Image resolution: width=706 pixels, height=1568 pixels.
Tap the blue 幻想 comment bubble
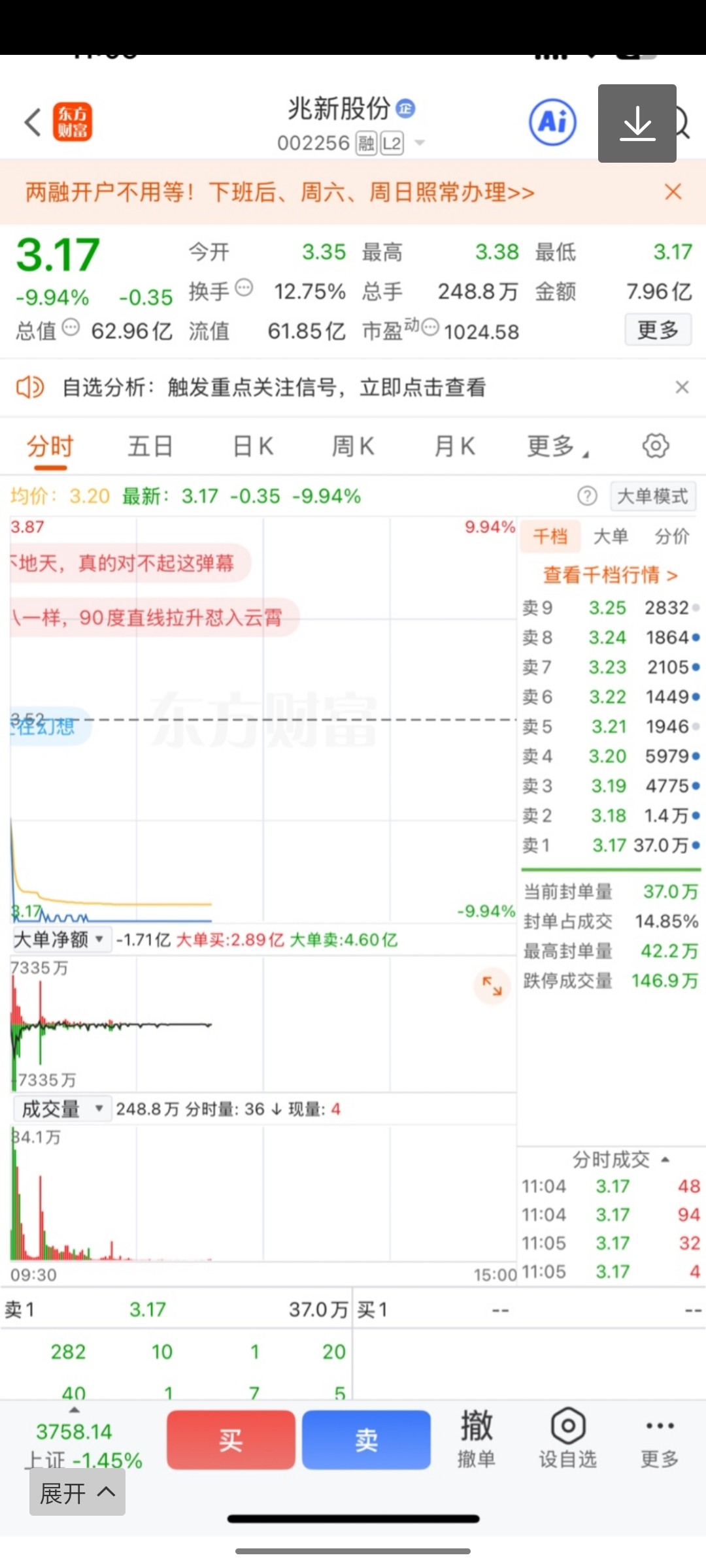(x=50, y=726)
